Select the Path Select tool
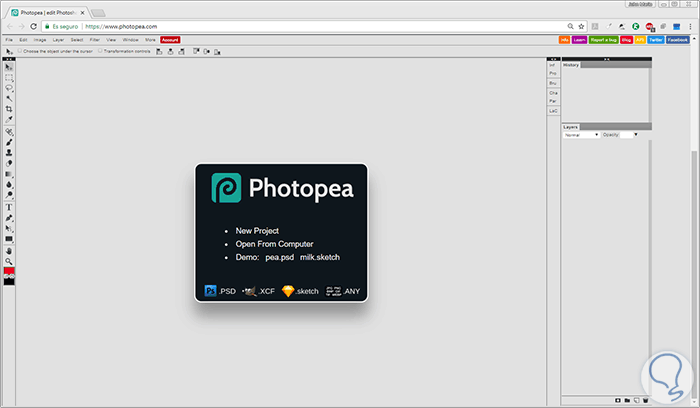Viewport: 700px width, 408px height. coord(9,229)
